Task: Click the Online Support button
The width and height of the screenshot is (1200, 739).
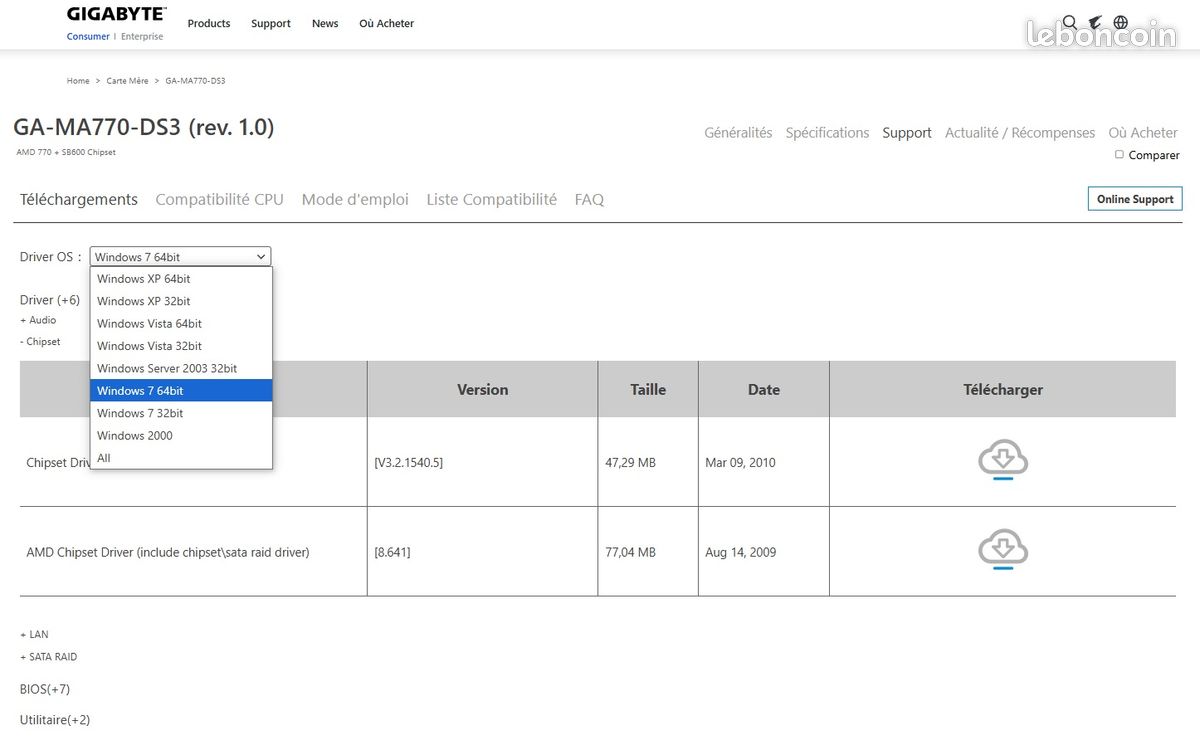Action: [x=1134, y=199]
